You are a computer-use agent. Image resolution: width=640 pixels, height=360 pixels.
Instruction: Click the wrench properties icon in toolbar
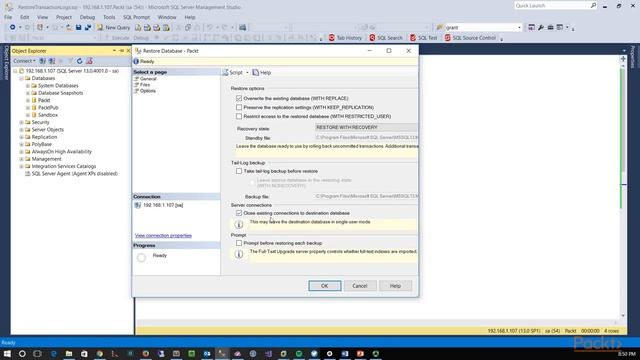coord(541,27)
